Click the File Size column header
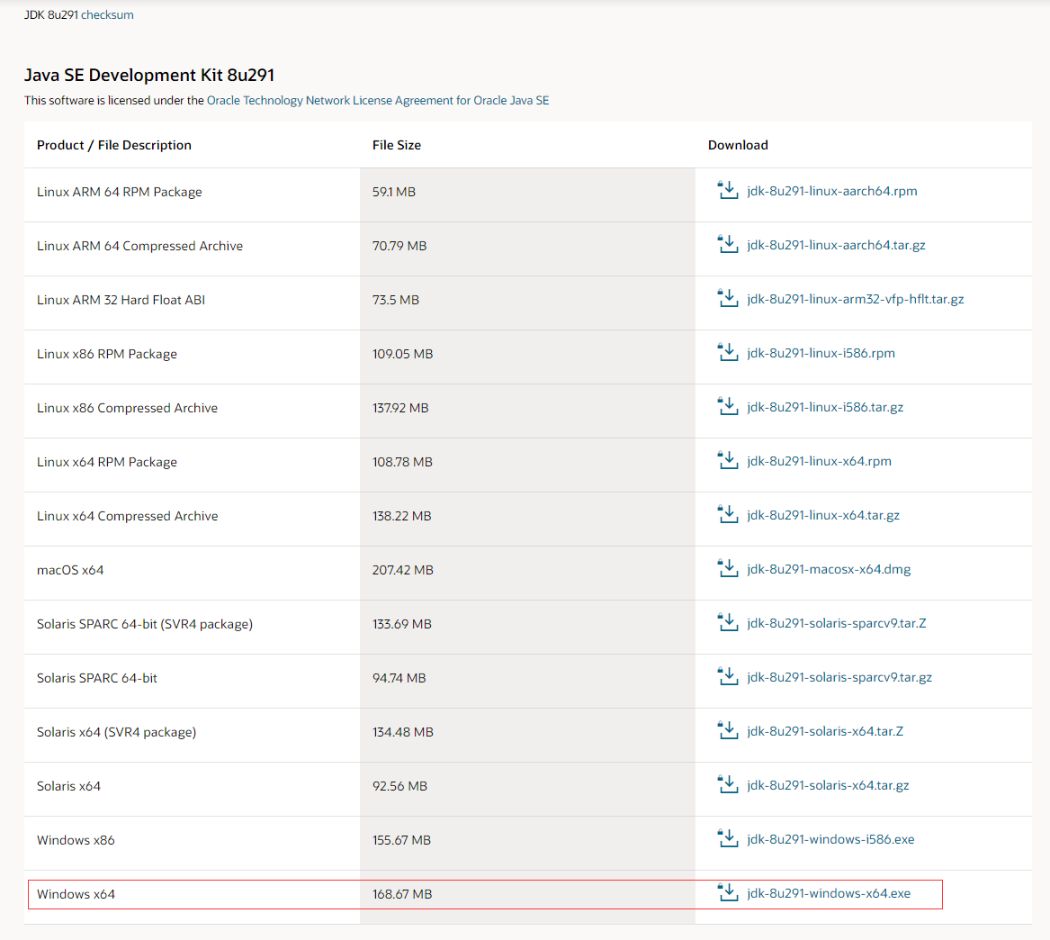 tap(396, 145)
